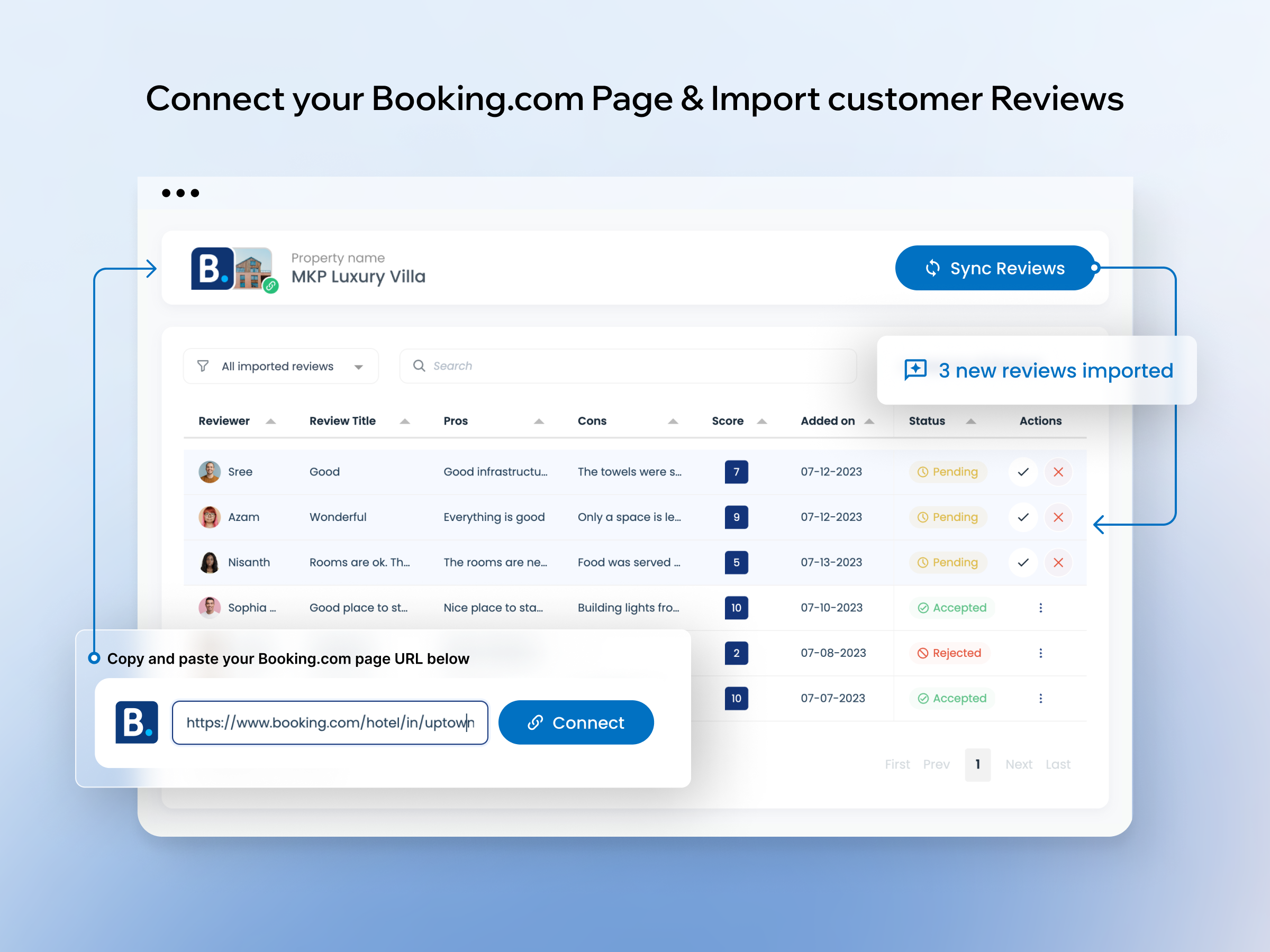Go to First page
Viewport: 1270px width, 952px height.
(897, 764)
